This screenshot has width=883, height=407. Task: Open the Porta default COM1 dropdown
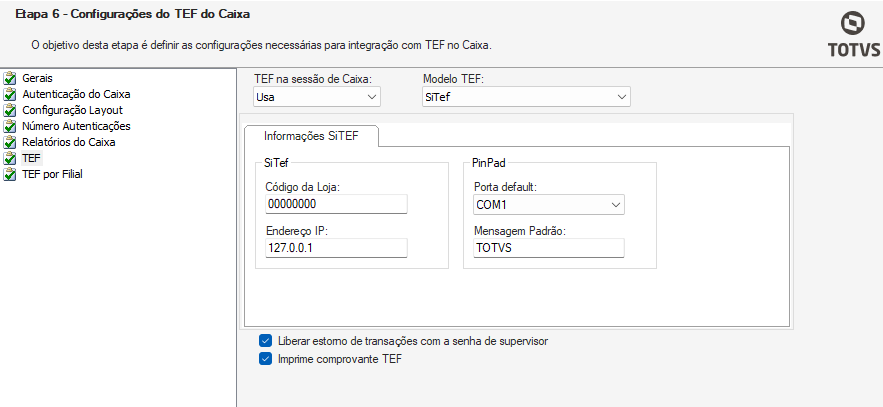pos(549,205)
